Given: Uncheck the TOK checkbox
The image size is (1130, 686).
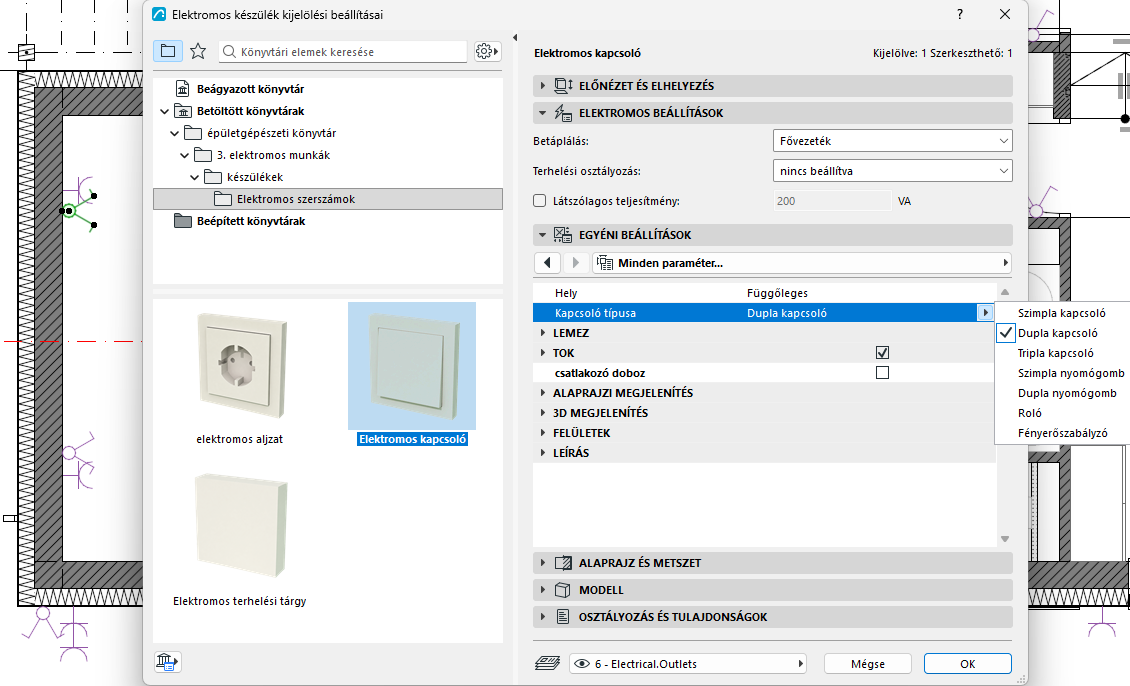Looking at the screenshot, I should [x=882, y=353].
